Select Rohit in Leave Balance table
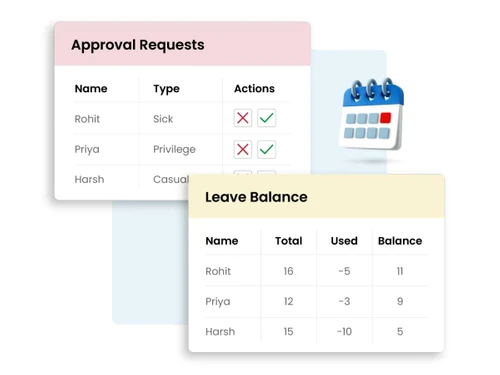This screenshot has height=375, width=500. coord(218,271)
